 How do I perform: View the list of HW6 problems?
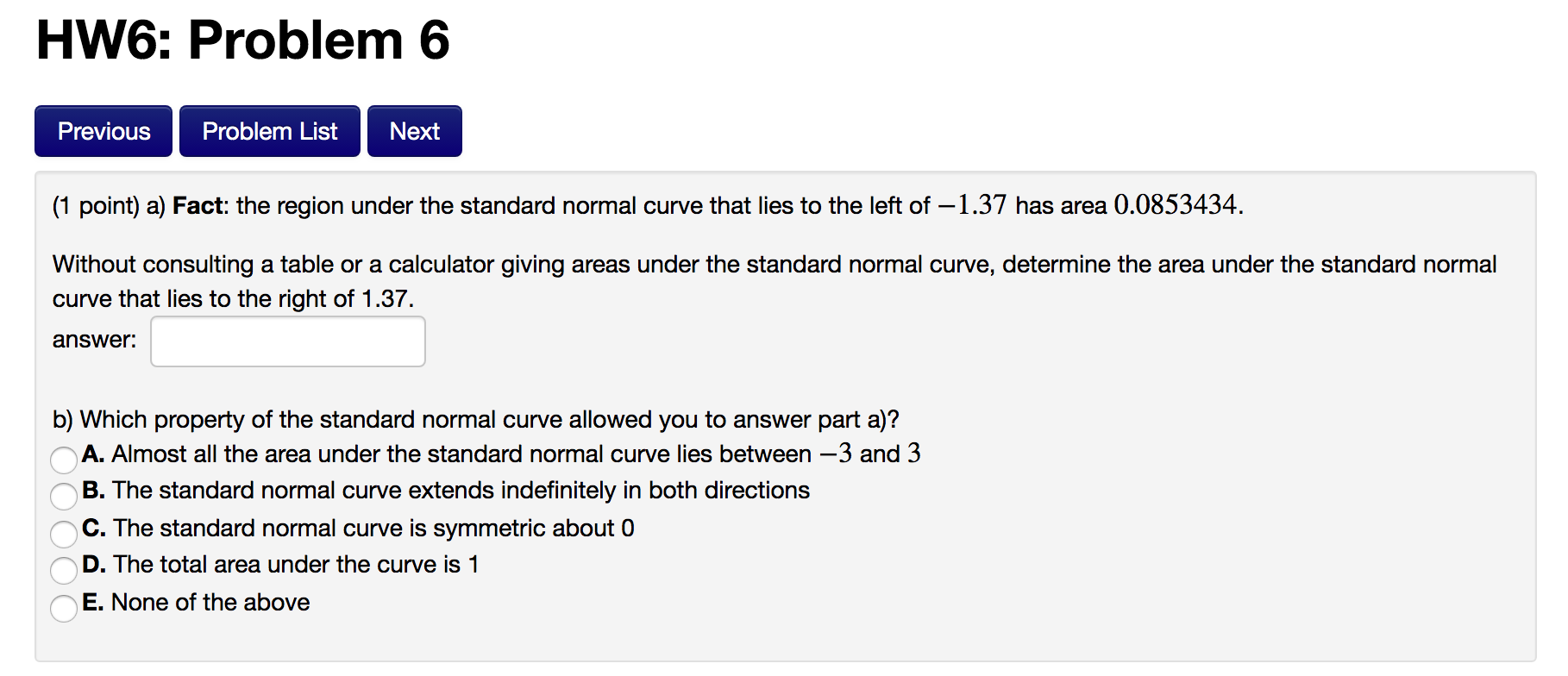[269, 130]
